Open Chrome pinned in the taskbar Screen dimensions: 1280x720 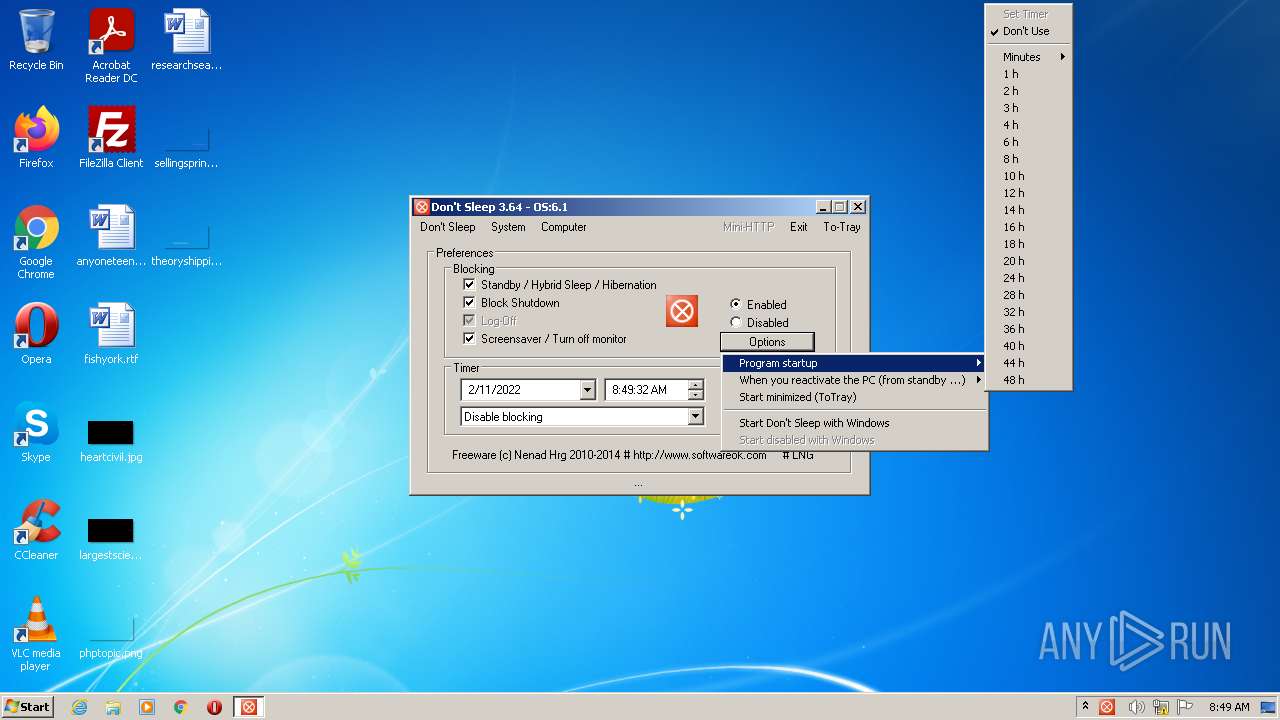(x=181, y=707)
